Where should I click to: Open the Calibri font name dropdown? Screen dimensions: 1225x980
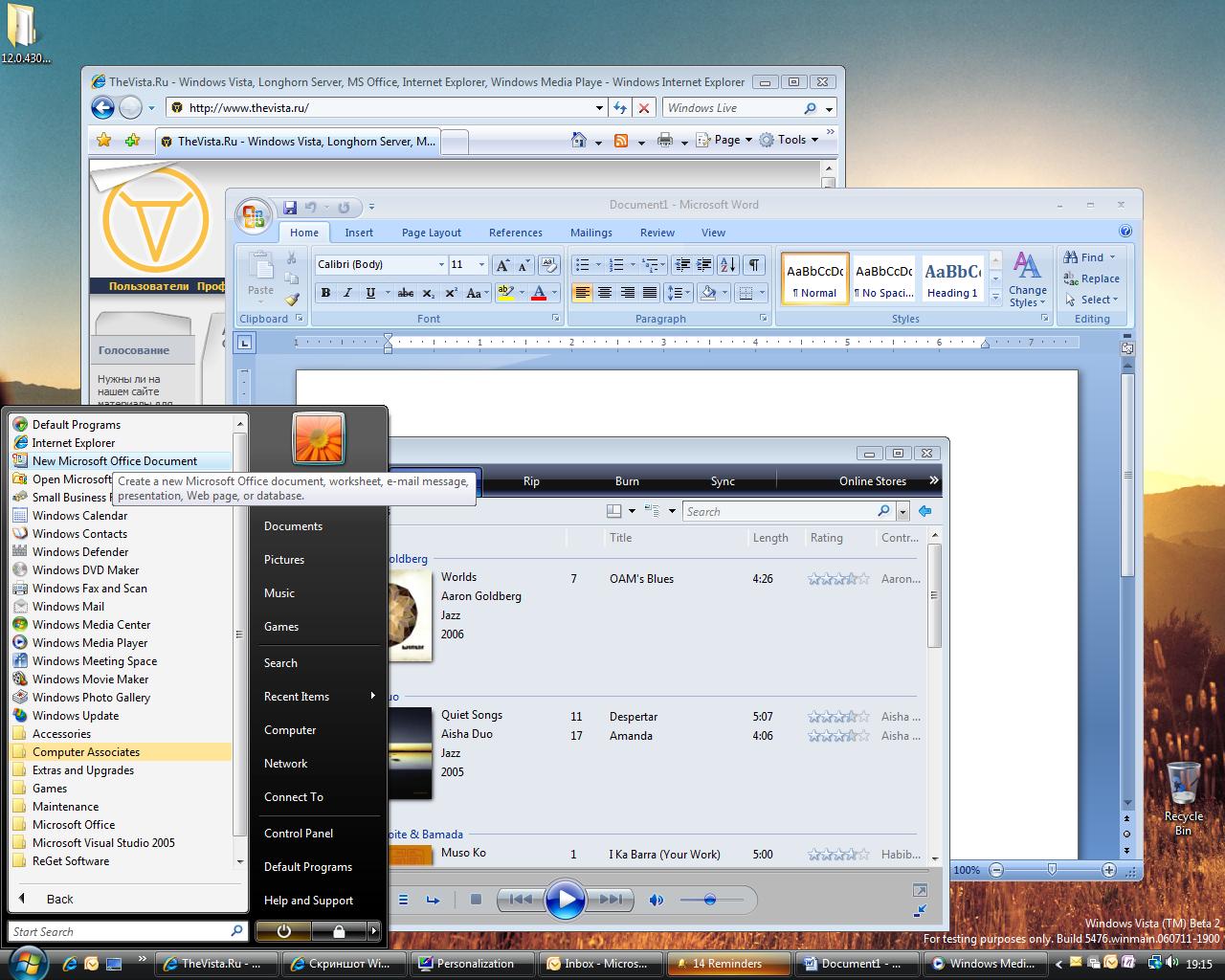[x=441, y=265]
